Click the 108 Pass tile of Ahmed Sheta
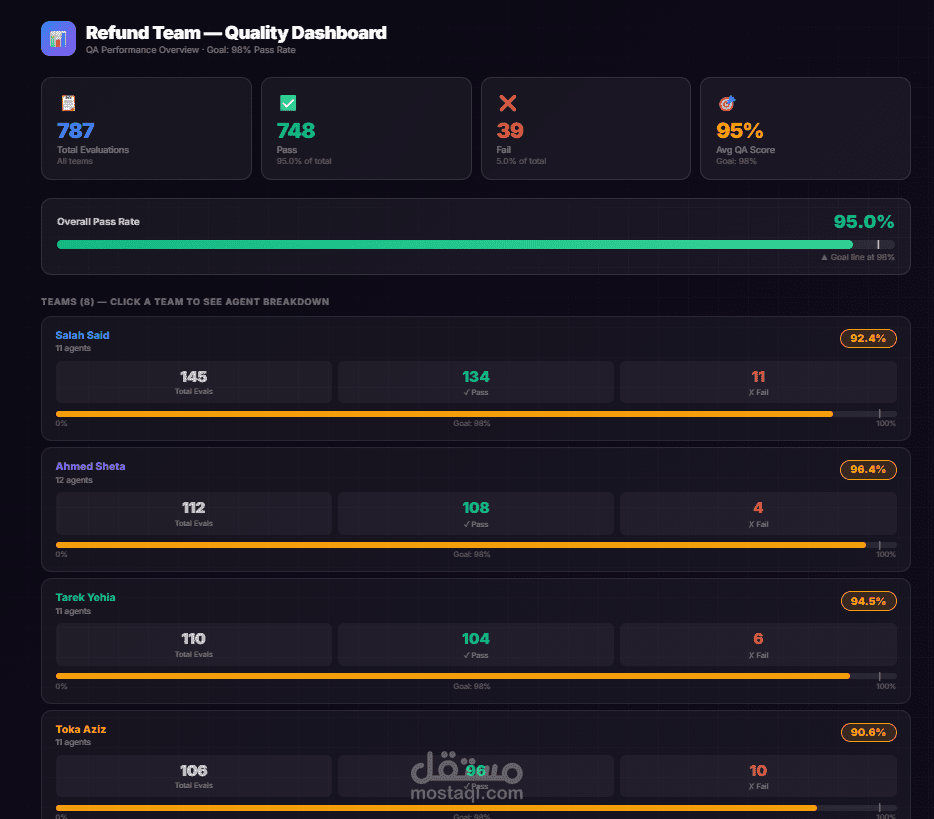Screen dimensions: 934x819 pos(475,513)
